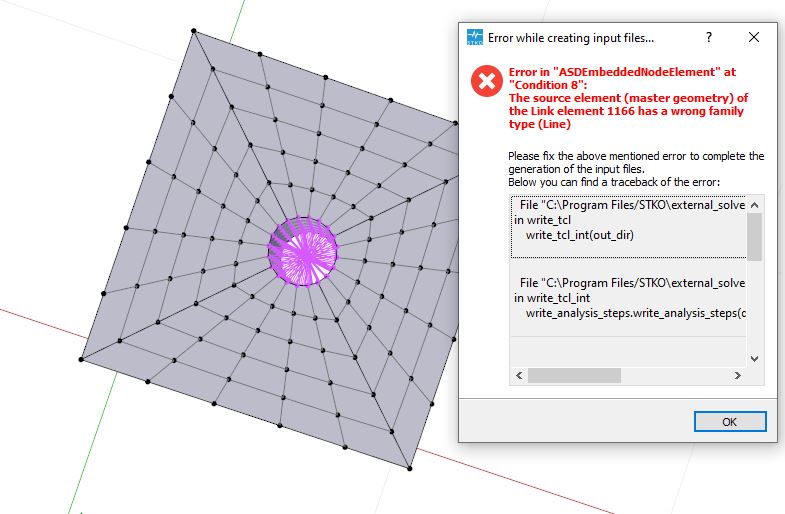Click the traceback horizontal scrollbar left arrow
This screenshot has height=514, width=785.
click(519, 375)
